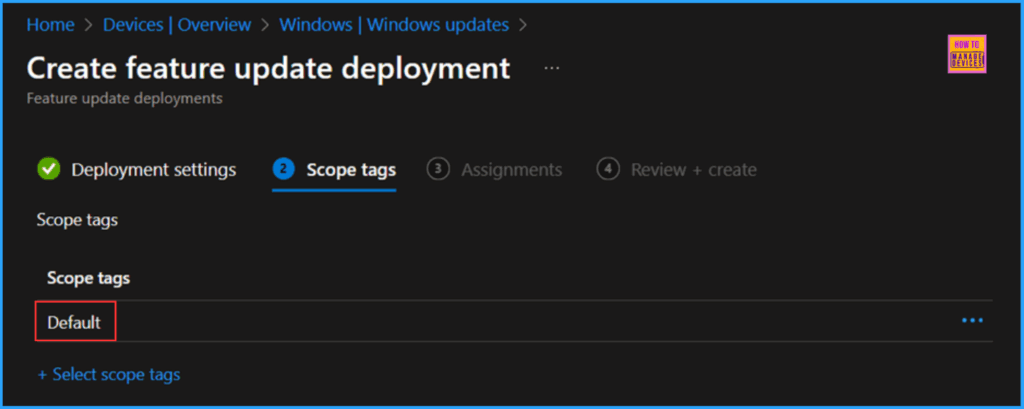Click the step 3 circle icon
Screen dimensions: 1024x409
tap(437, 169)
